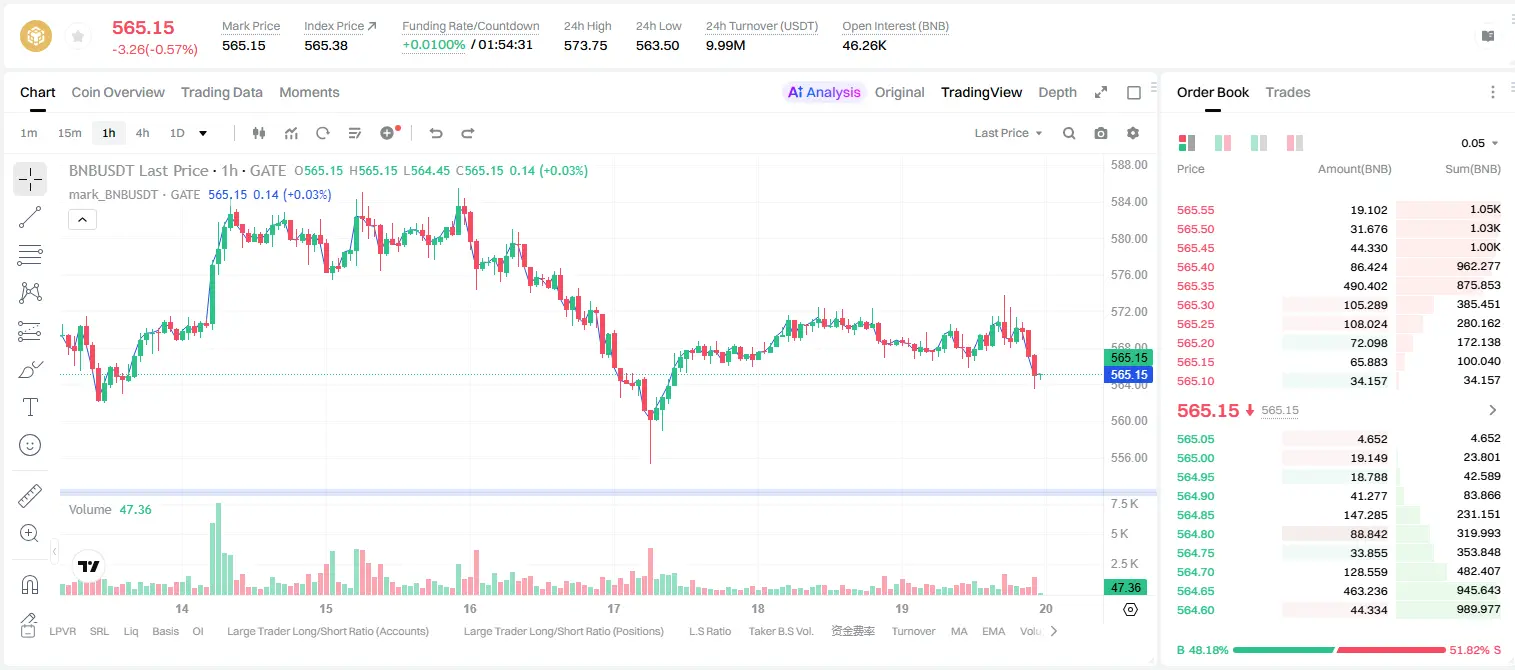
Task: Select the trend line drawing tool
Action: (x=30, y=217)
